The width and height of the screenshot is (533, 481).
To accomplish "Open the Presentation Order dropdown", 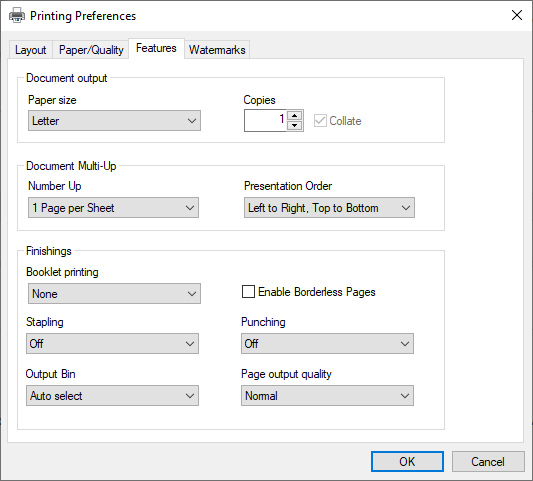I will 329,208.
